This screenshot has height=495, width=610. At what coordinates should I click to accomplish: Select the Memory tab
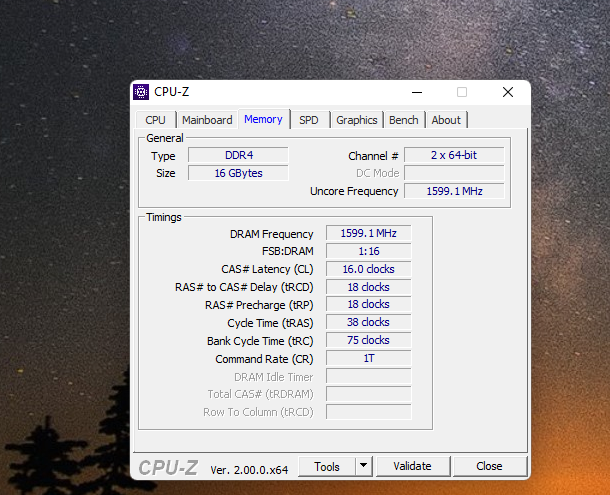(263, 119)
